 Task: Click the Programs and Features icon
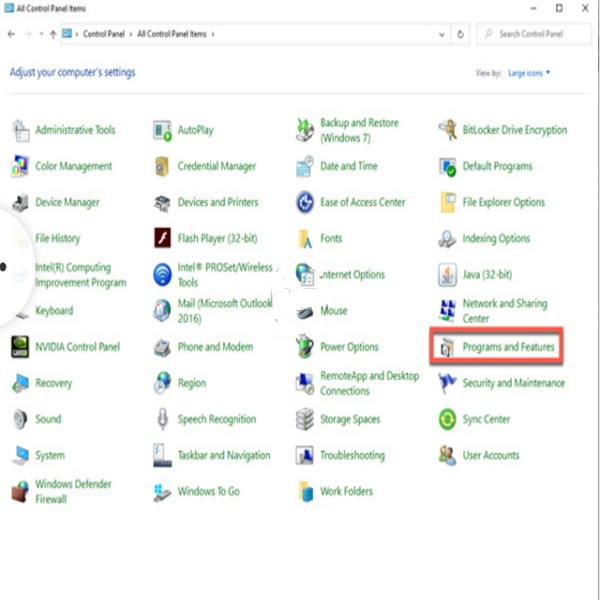point(447,347)
